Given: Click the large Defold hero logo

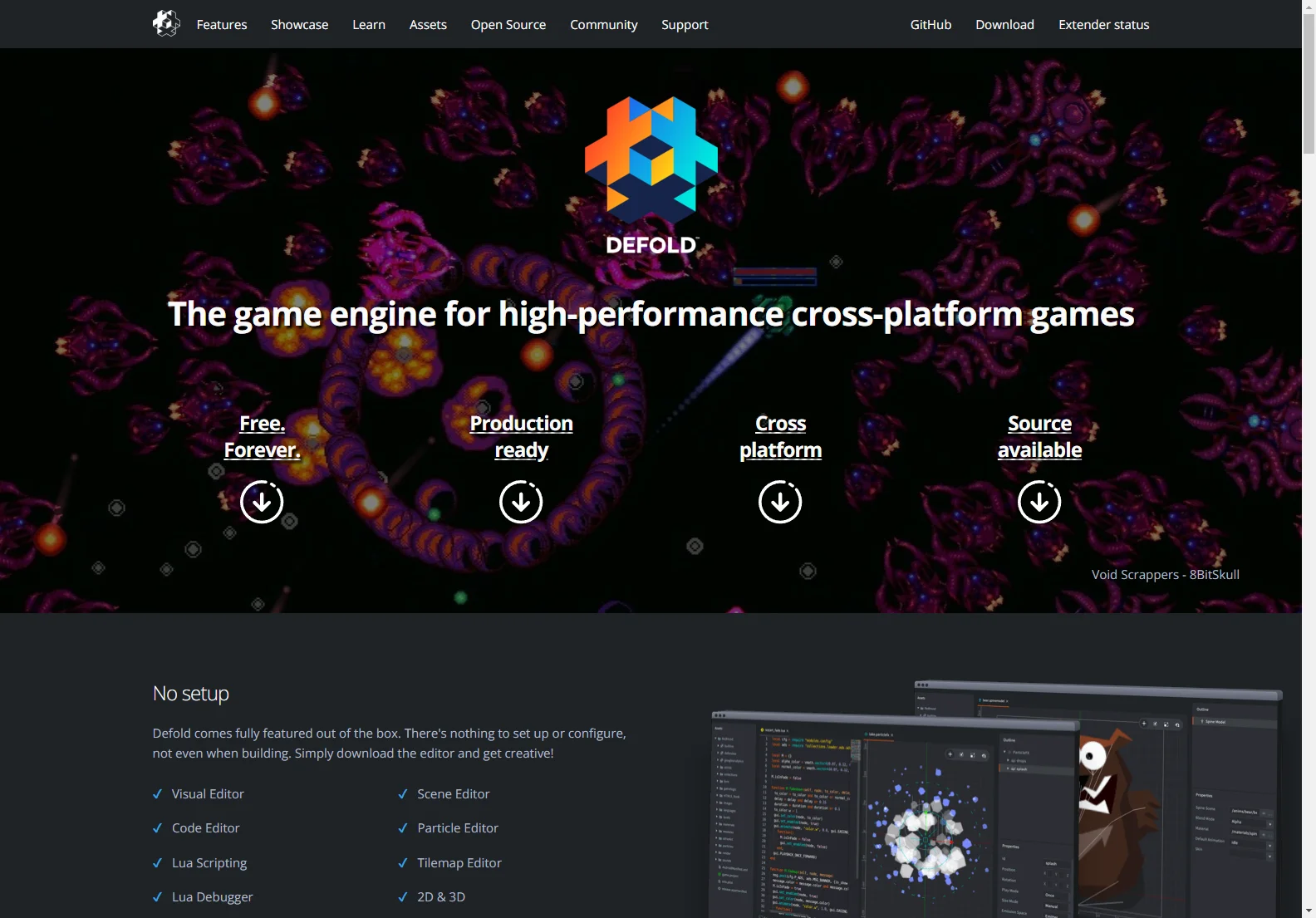Looking at the screenshot, I should 651,176.
